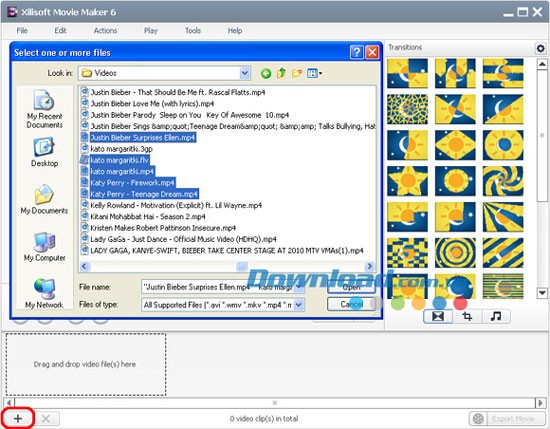Click the dialog help question mark button

[x=356, y=53]
